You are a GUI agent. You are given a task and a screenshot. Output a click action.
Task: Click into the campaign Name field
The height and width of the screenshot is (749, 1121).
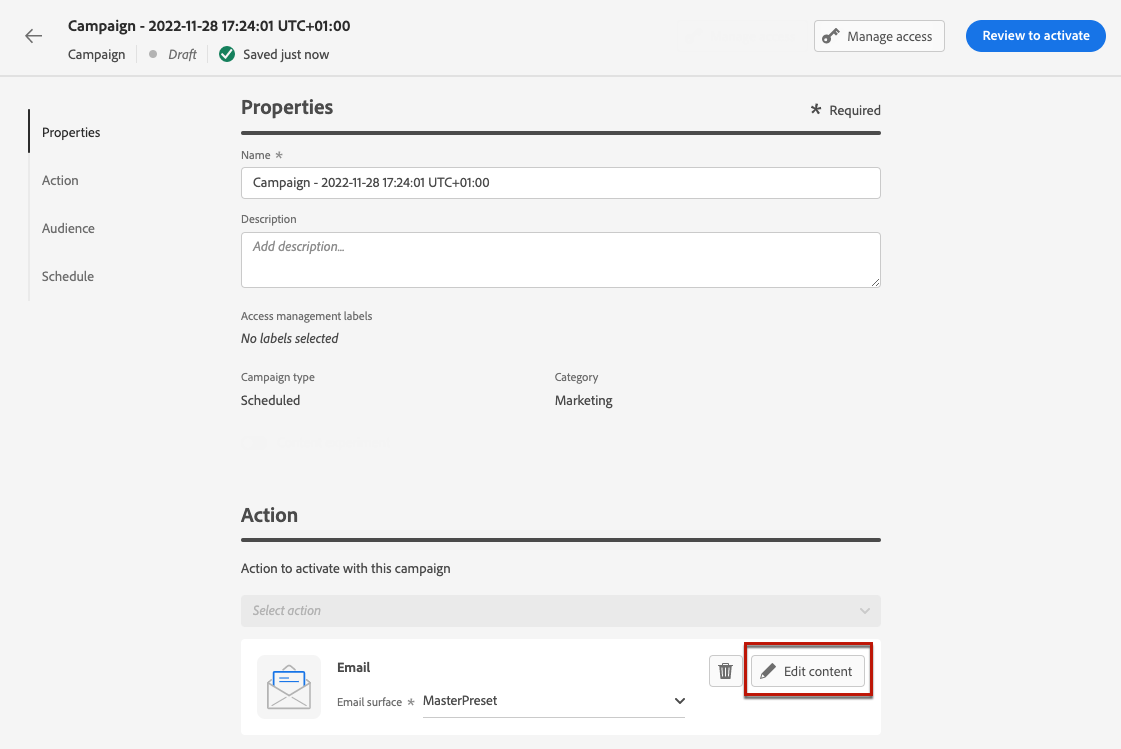click(x=560, y=183)
